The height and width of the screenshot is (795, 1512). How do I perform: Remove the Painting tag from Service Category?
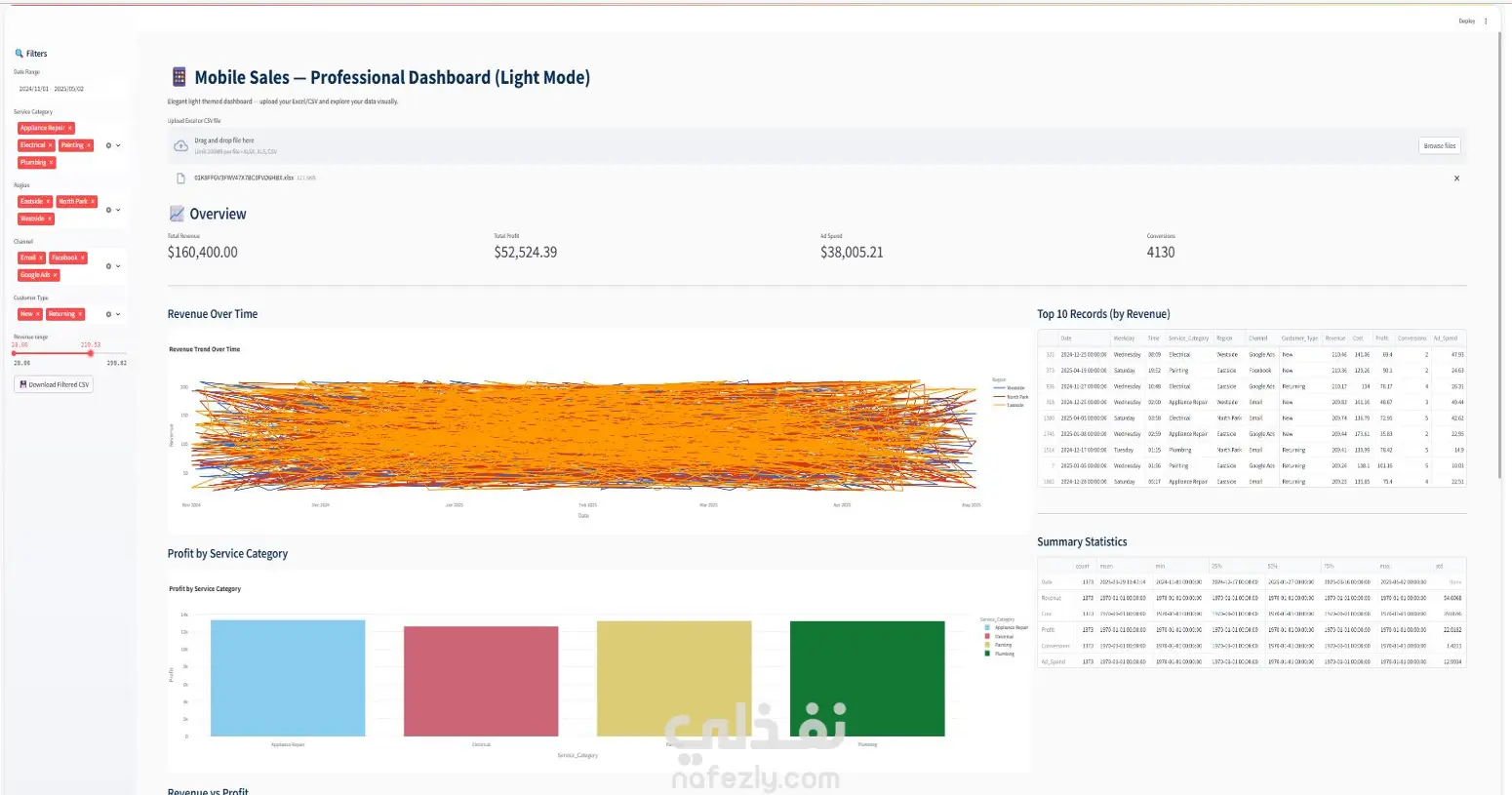tap(89, 145)
